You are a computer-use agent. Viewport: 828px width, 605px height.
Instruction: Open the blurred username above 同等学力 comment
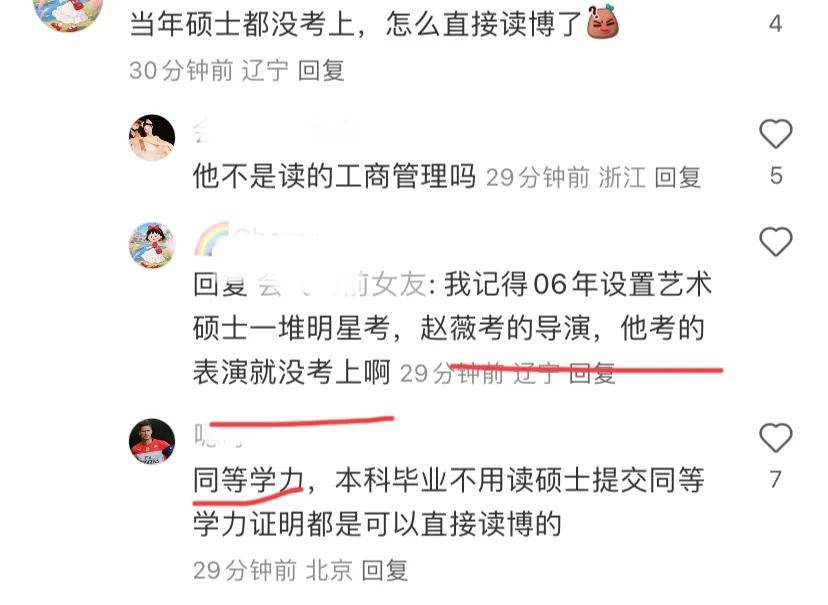coord(219,436)
